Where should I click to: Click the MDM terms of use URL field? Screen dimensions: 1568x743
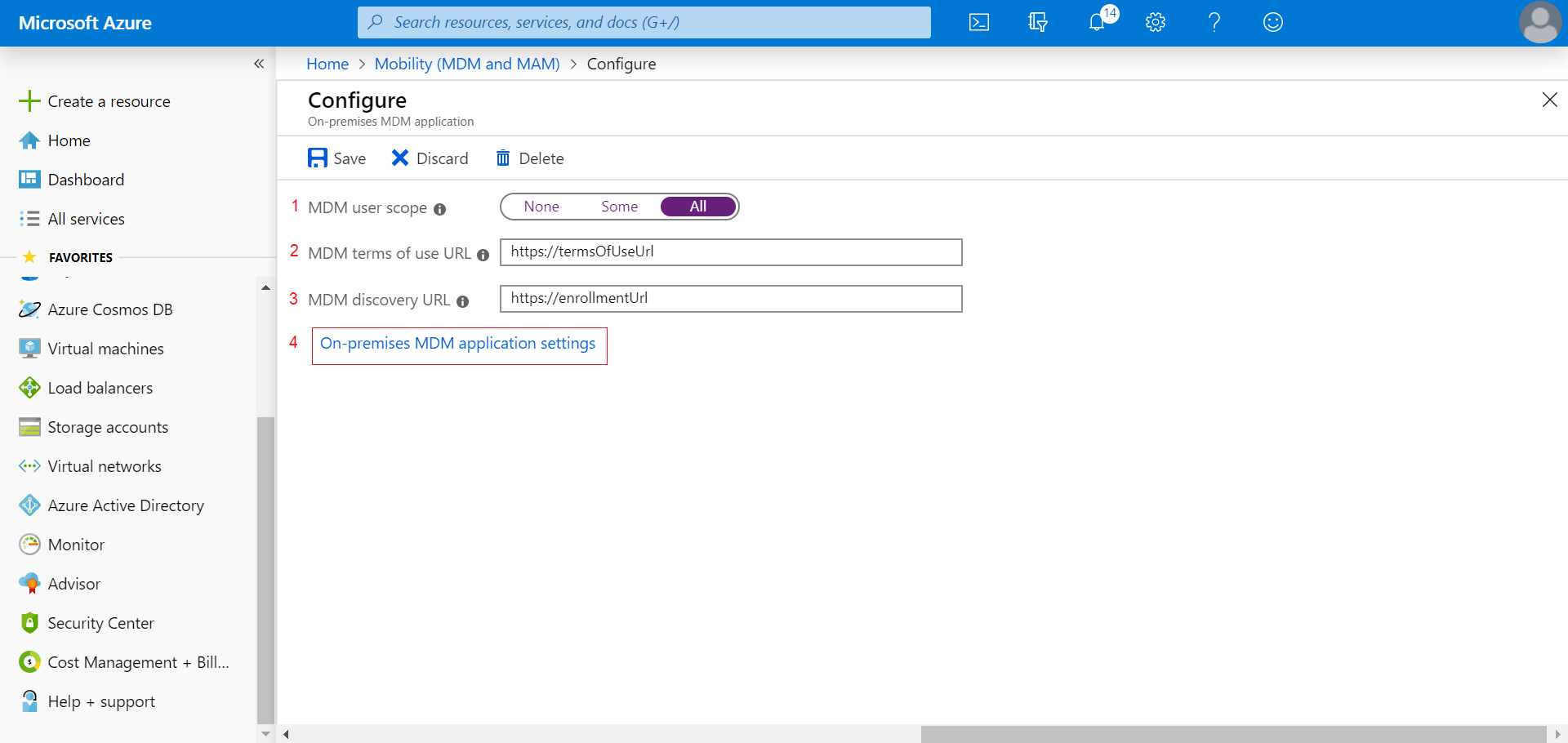point(730,251)
